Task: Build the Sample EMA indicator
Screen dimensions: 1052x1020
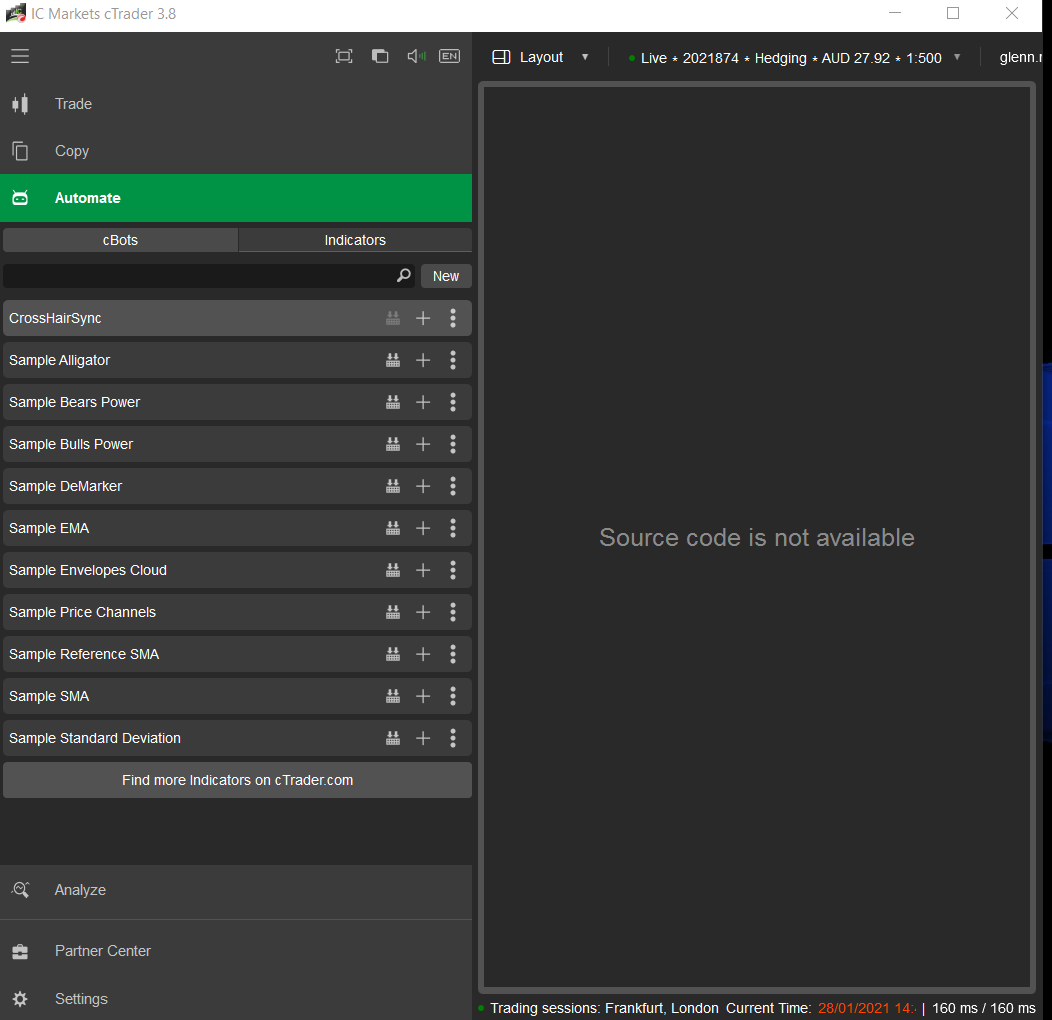Action: [393, 528]
